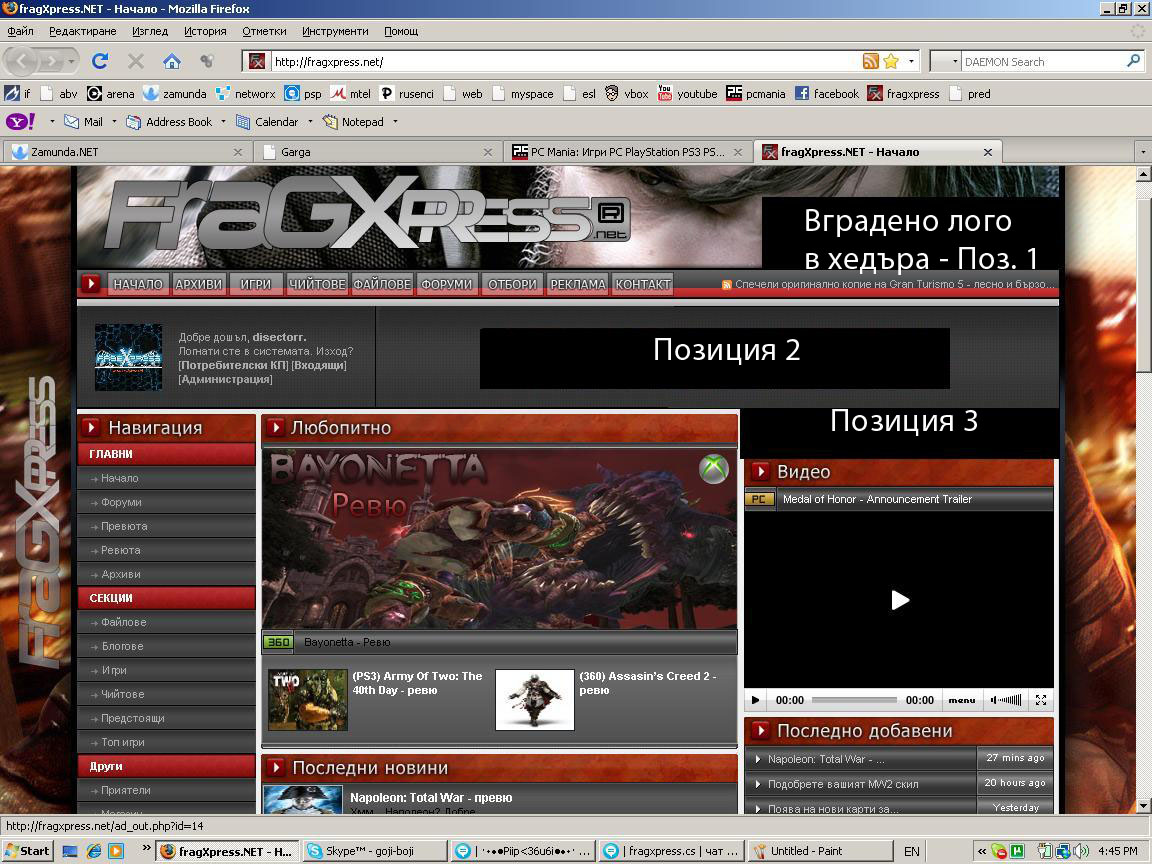The width and height of the screenshot is (1152, 864).
Task: Bookmark this page with the star icon
Action: 891,62
